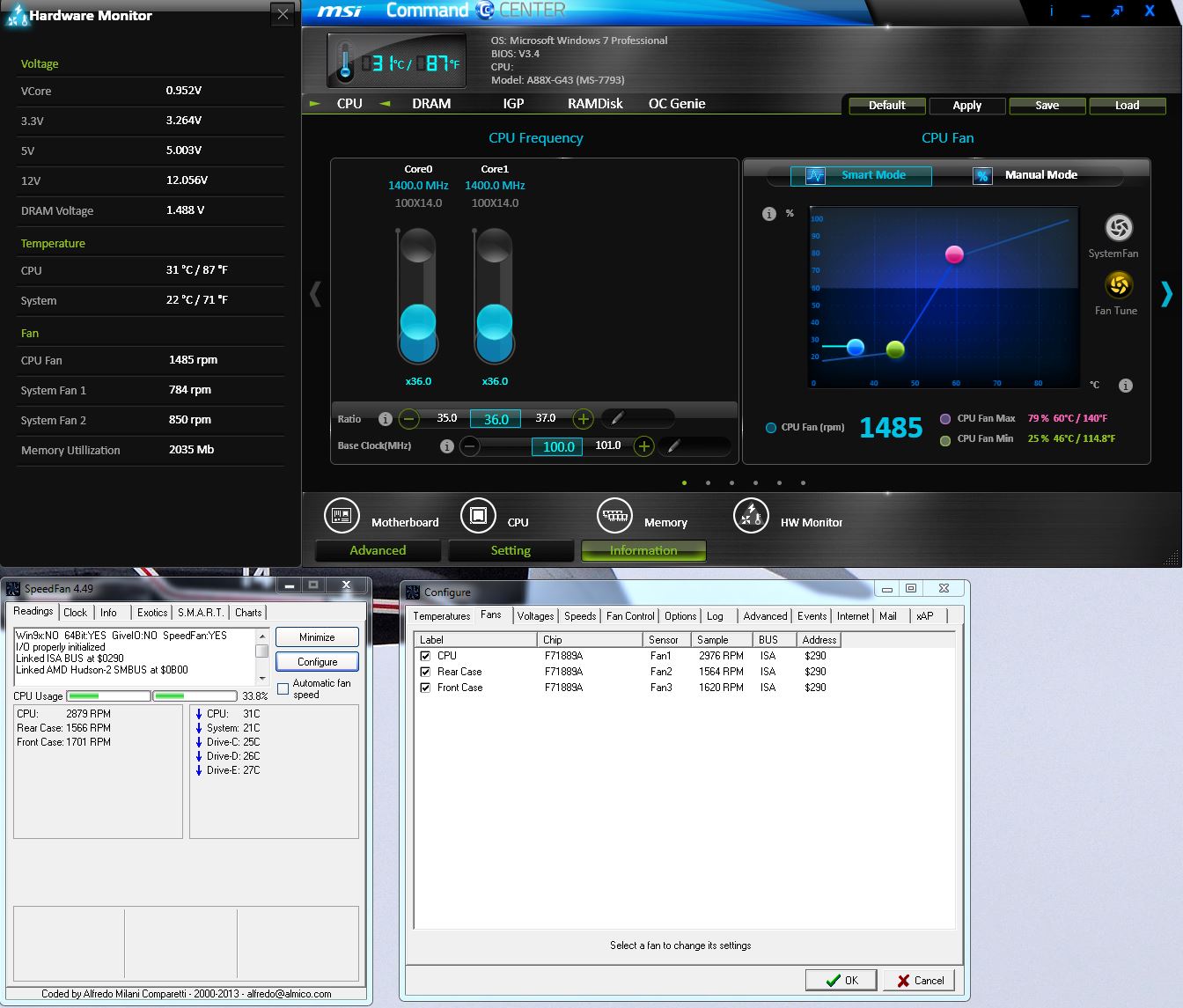Click the Advanced button

[x=378, y=550]
